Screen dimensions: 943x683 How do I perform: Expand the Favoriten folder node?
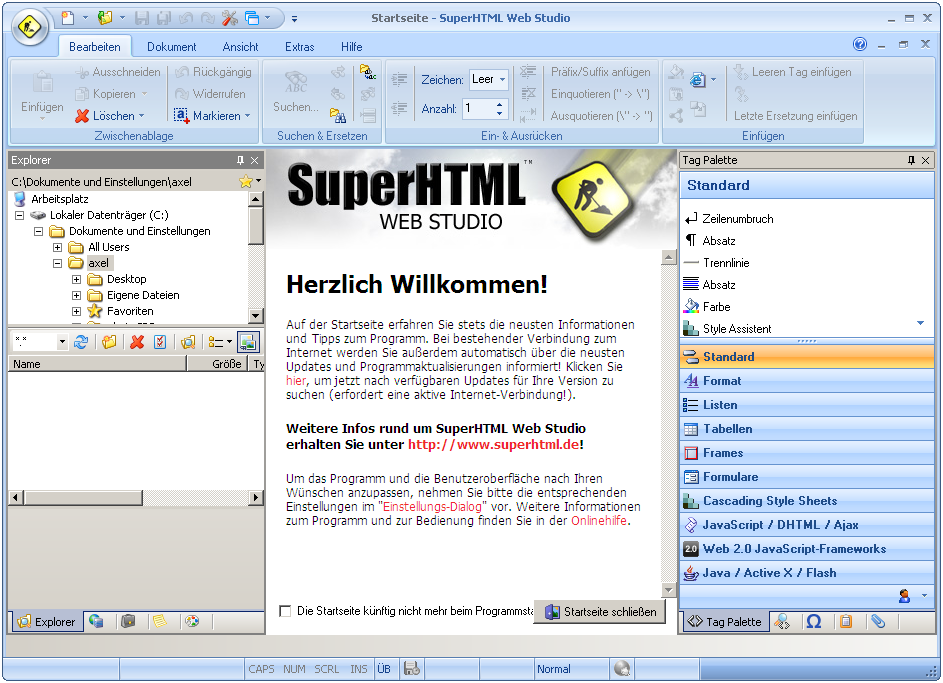point(76,311)
